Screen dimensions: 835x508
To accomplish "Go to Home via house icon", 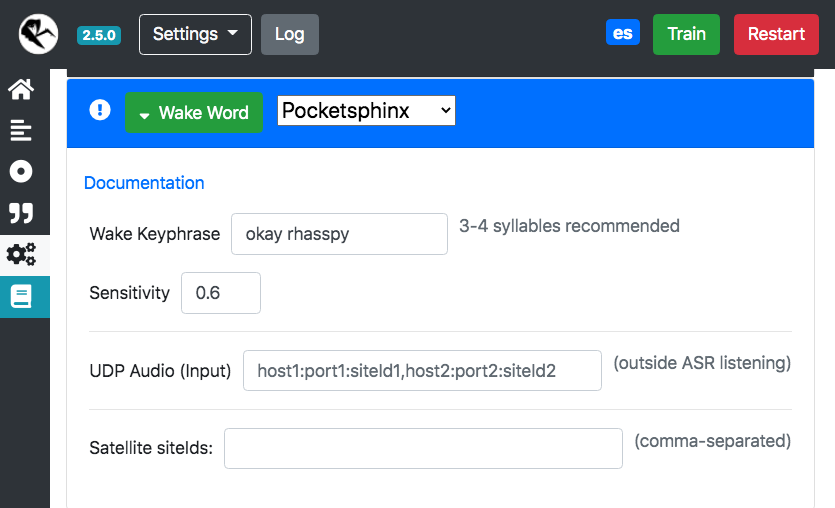I will point(21,89).
